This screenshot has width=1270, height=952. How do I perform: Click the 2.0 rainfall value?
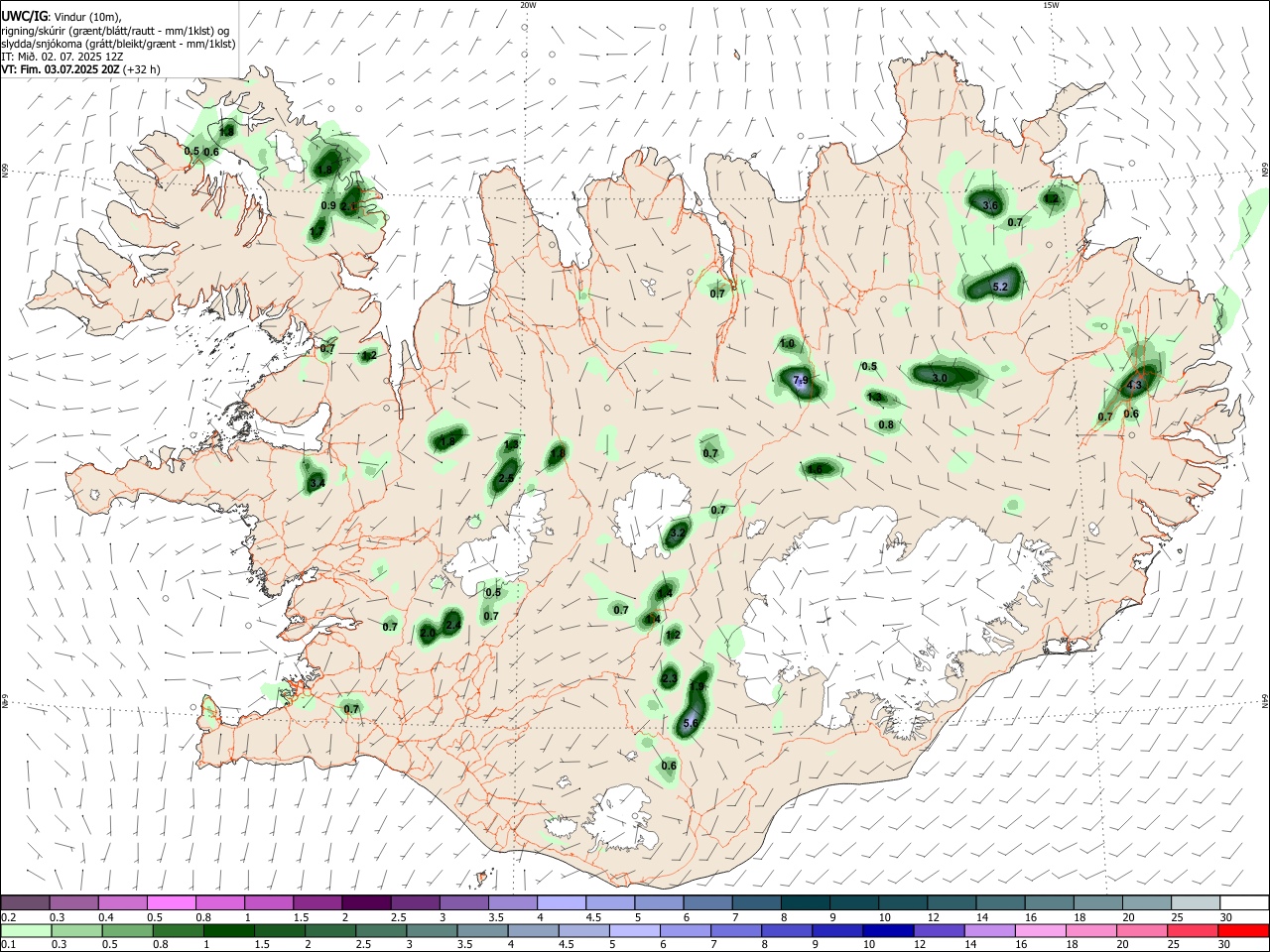428,633
